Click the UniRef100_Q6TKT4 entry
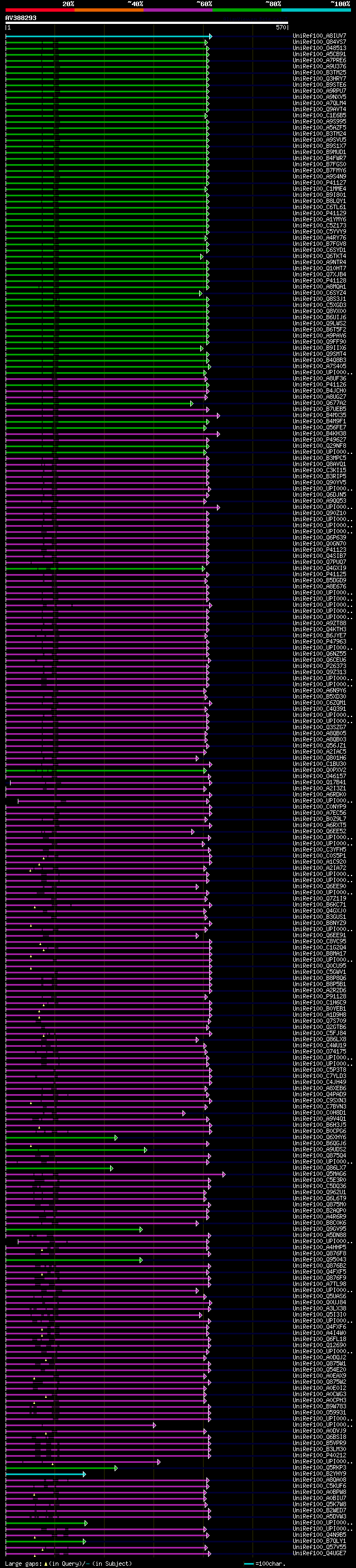This screenshot has height=1568, width=356. pos(319,256)
